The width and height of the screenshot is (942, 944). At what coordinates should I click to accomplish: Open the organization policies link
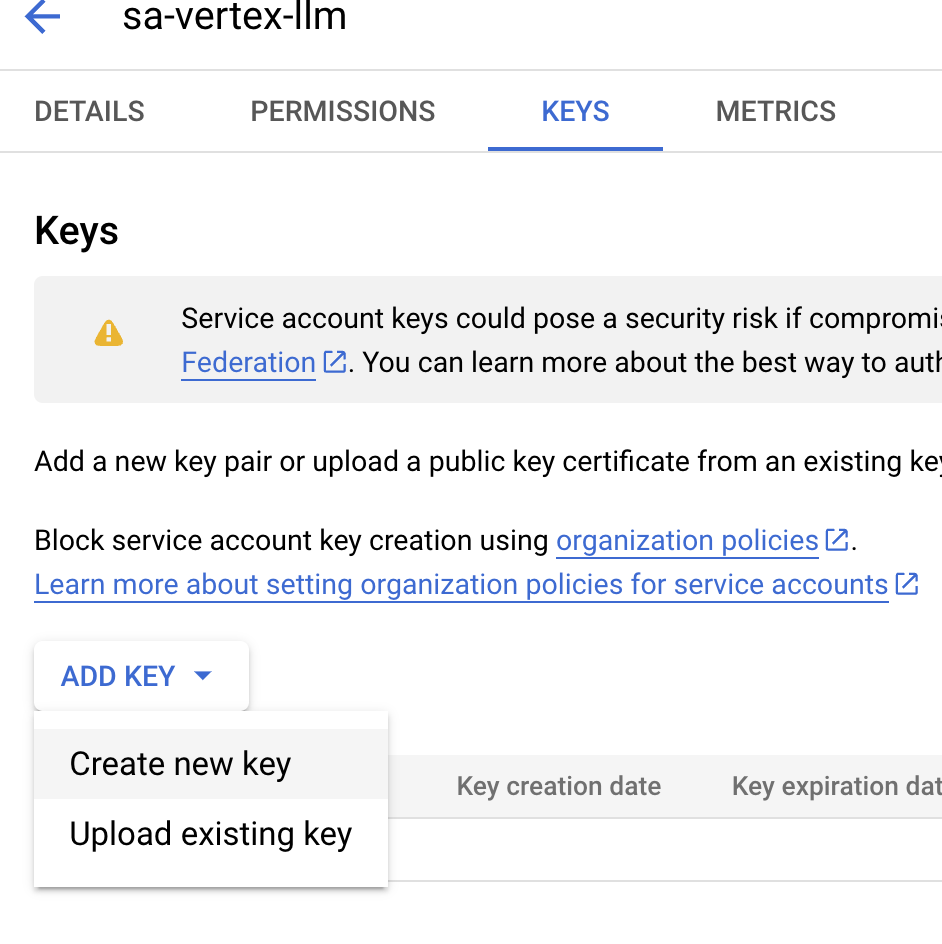[687, 541]
